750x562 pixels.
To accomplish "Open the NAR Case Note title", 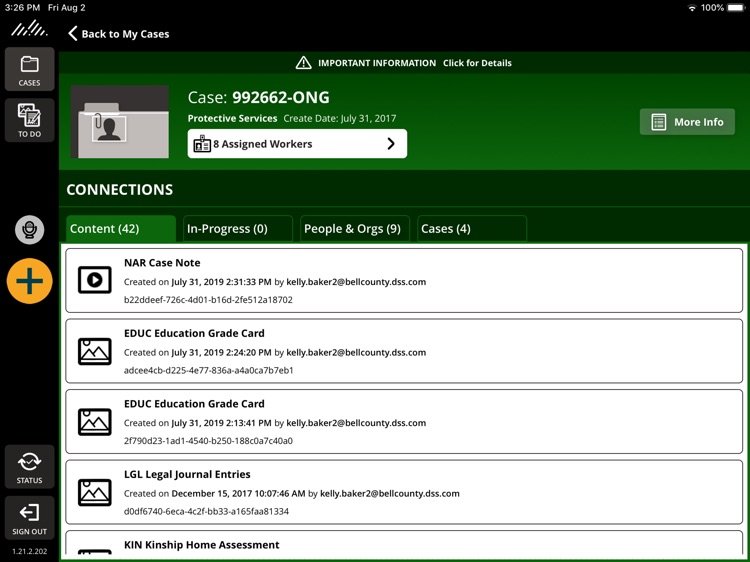I will click(162, 263).
